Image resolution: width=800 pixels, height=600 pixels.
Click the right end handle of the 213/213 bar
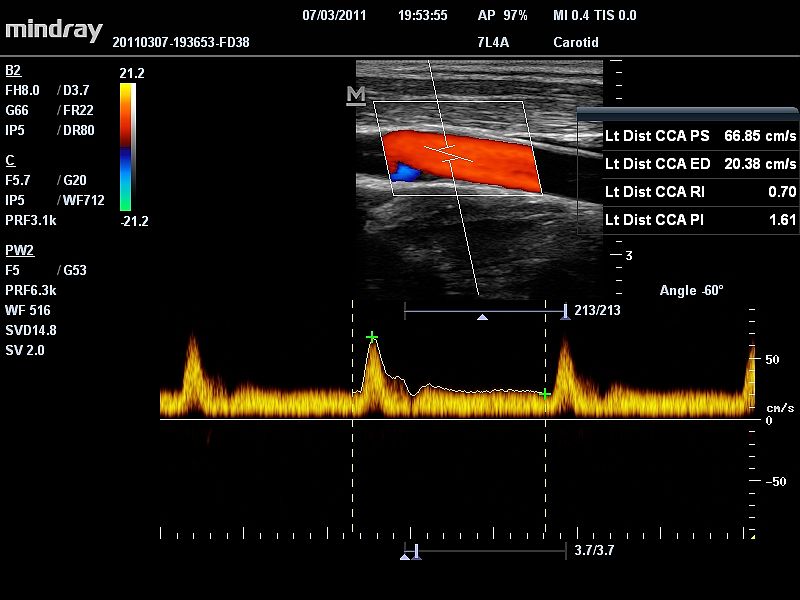pos(565,311)
